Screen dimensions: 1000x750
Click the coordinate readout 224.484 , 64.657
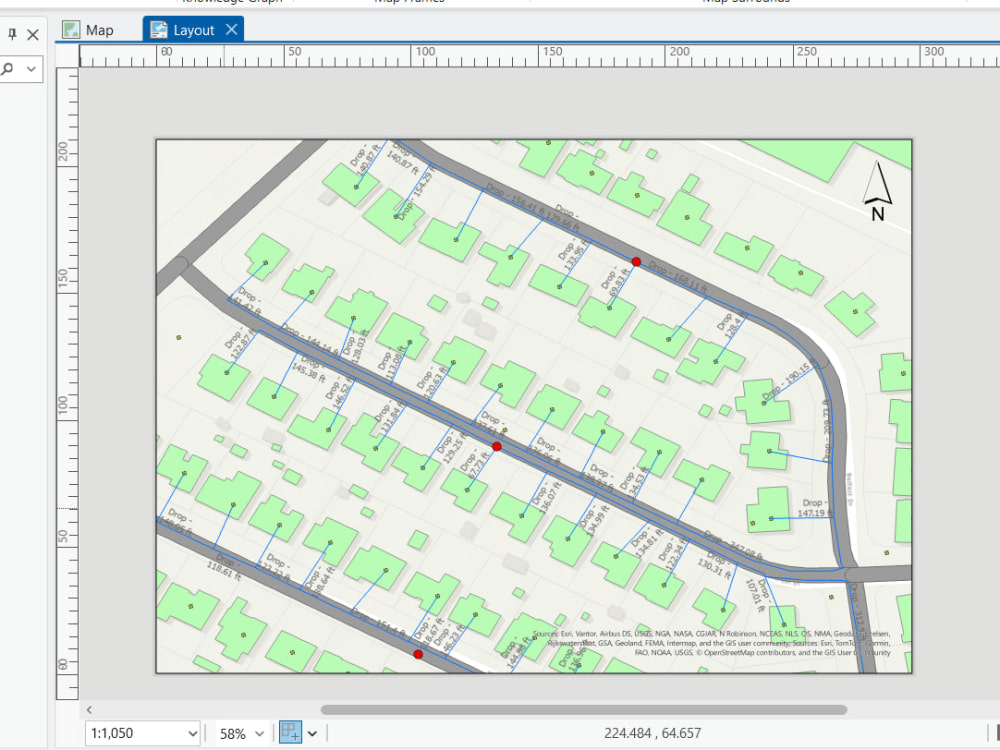tap(652, 733)
